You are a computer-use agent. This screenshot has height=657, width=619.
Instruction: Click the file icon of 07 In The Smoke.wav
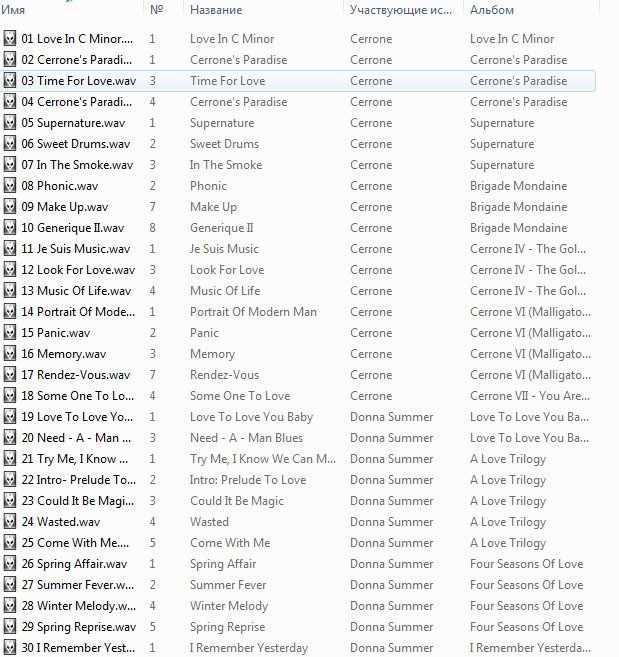(x=10, y=165)
